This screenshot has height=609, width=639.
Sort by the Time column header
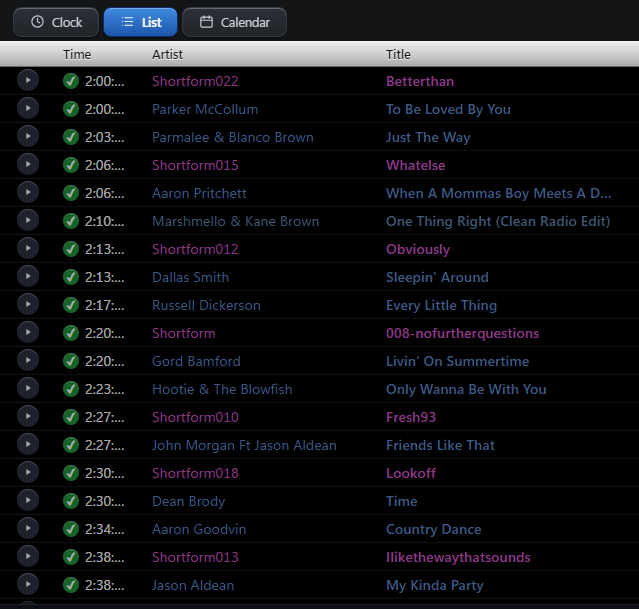click(x=77, y=54)
